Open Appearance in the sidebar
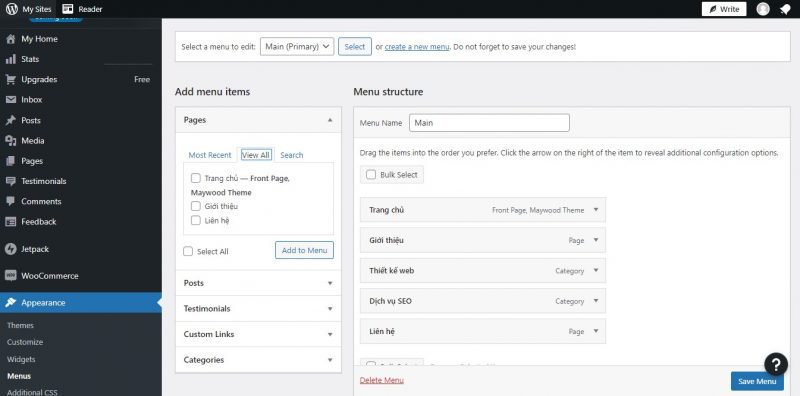The height and width of the screenshot is (396, 800). click(x=81, y=303)
